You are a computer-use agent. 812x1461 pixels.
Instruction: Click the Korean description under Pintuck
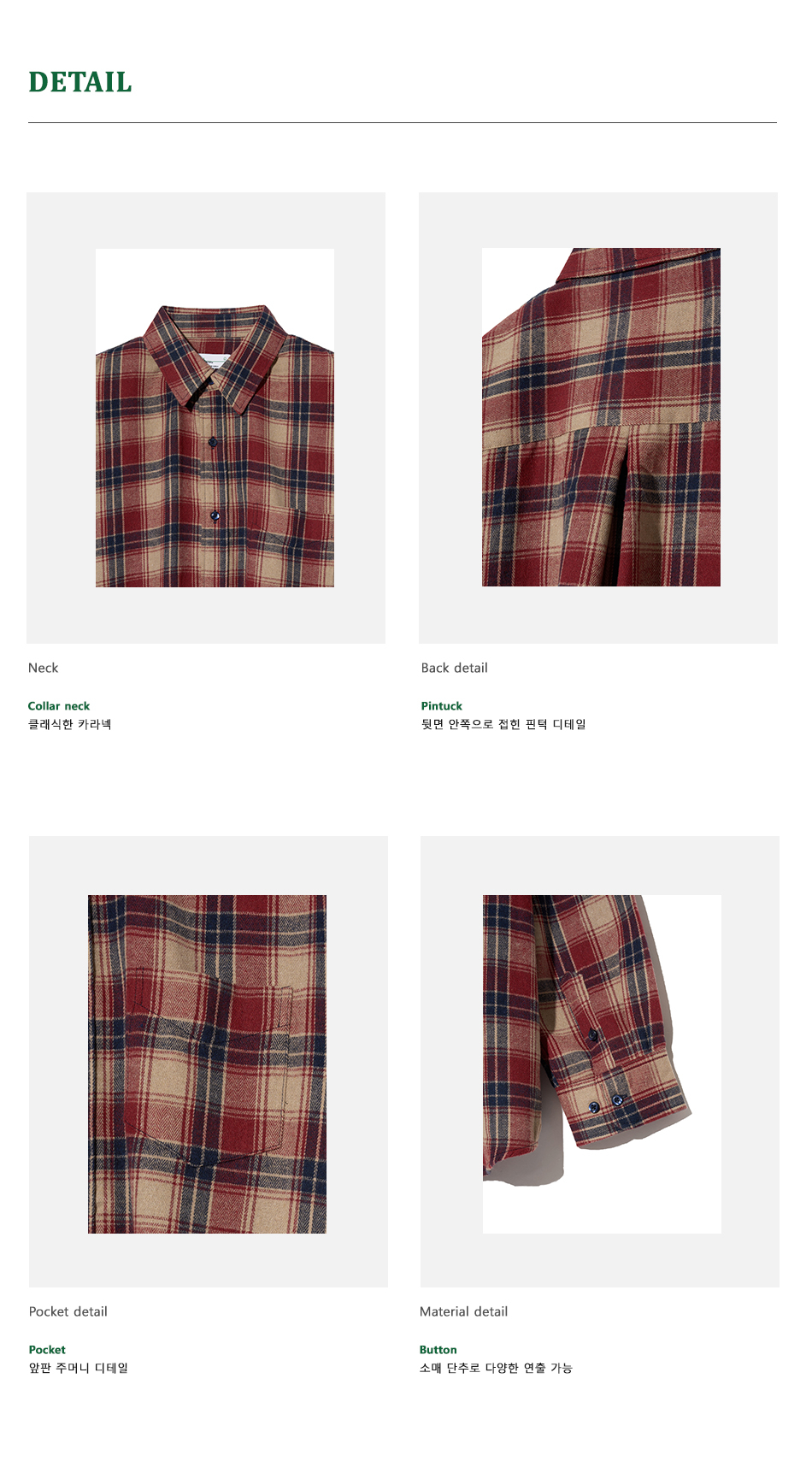click(503, 724)
